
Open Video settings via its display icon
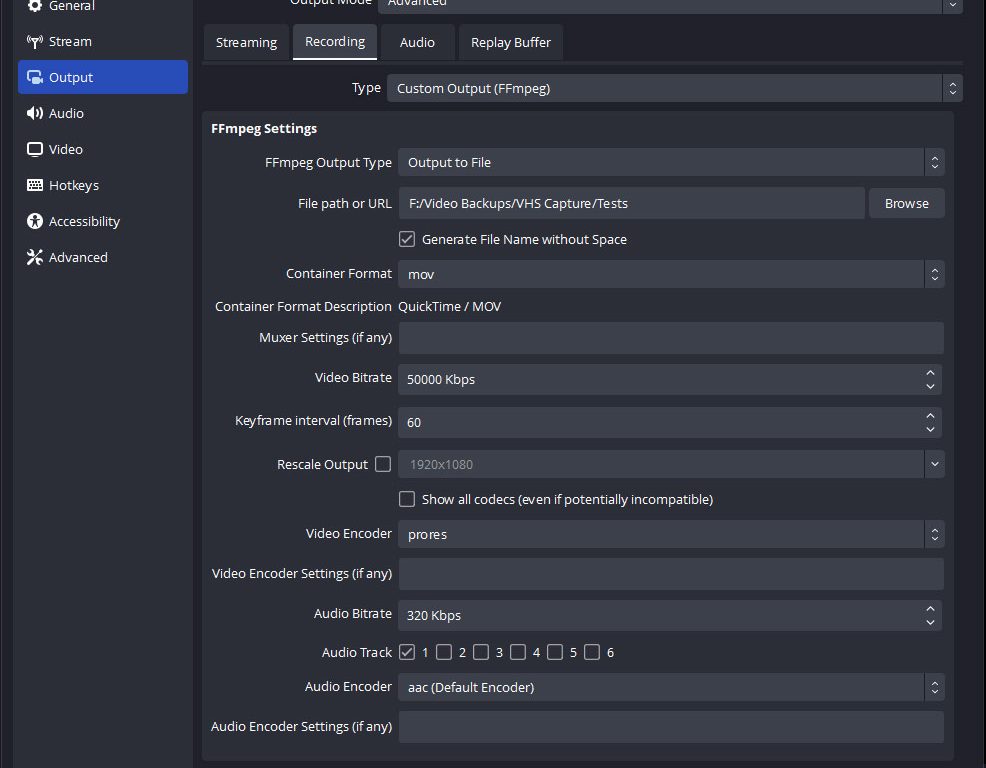coord(35,150)
